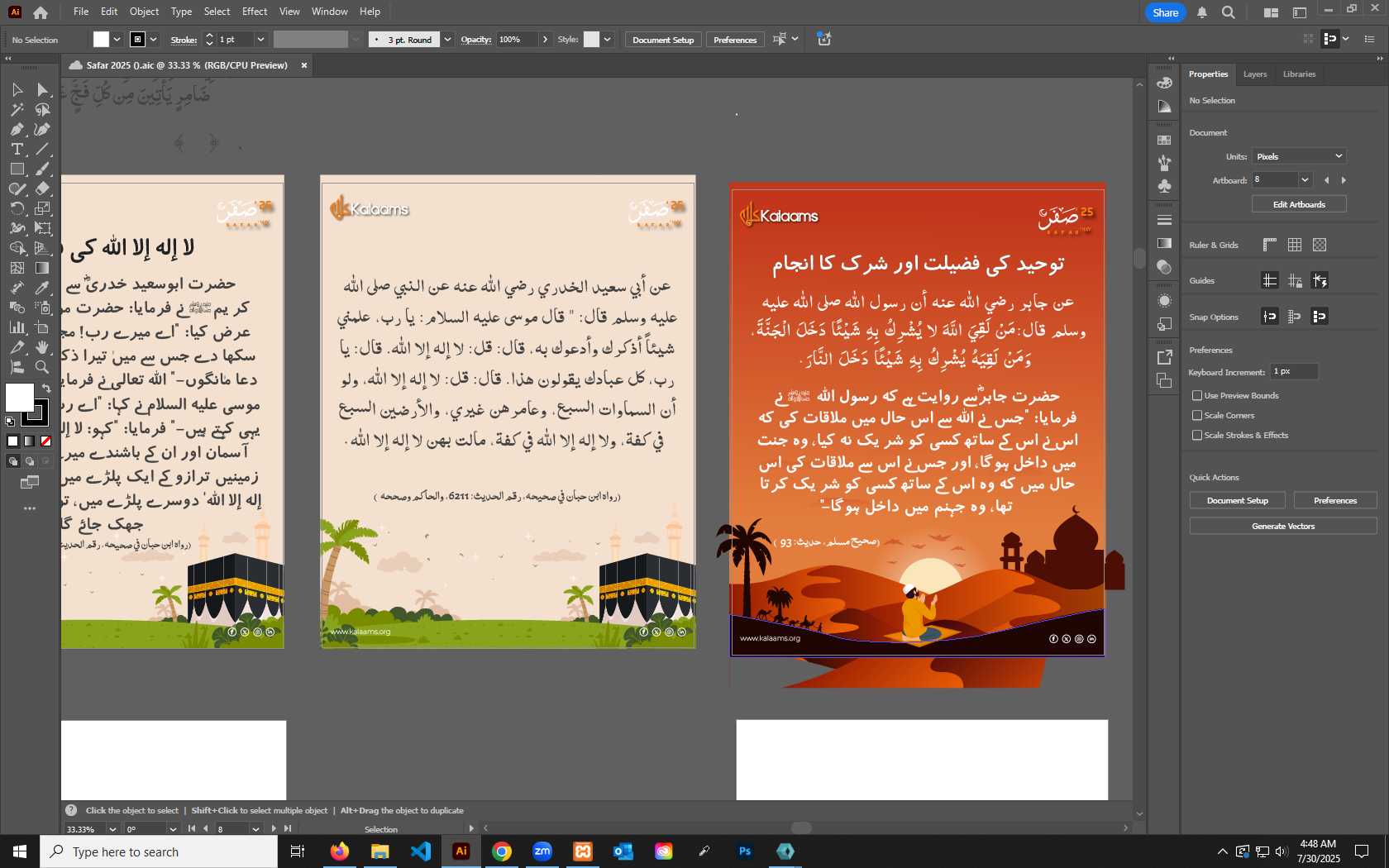Viewport: 1389px width, 868px height.
Task: Click Document Setup in the control bar
Action: (663, 40)
